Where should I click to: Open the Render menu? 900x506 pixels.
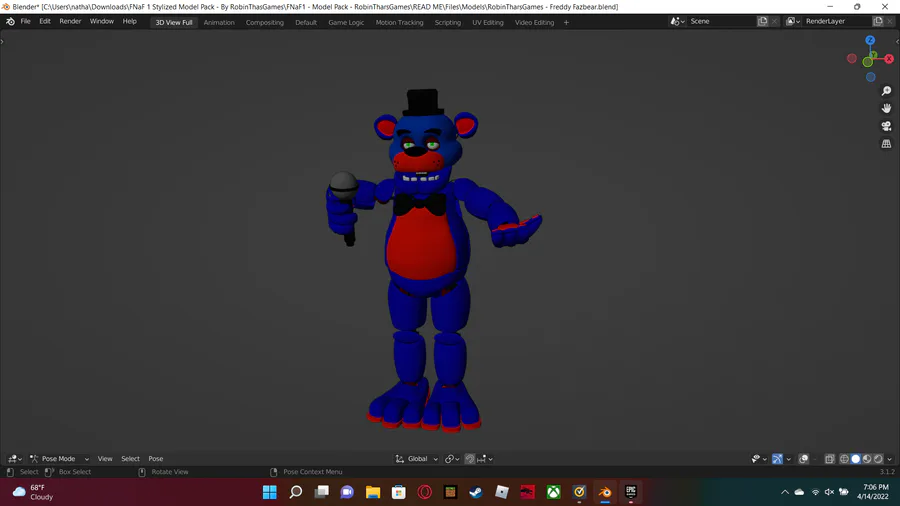[70, 22]
